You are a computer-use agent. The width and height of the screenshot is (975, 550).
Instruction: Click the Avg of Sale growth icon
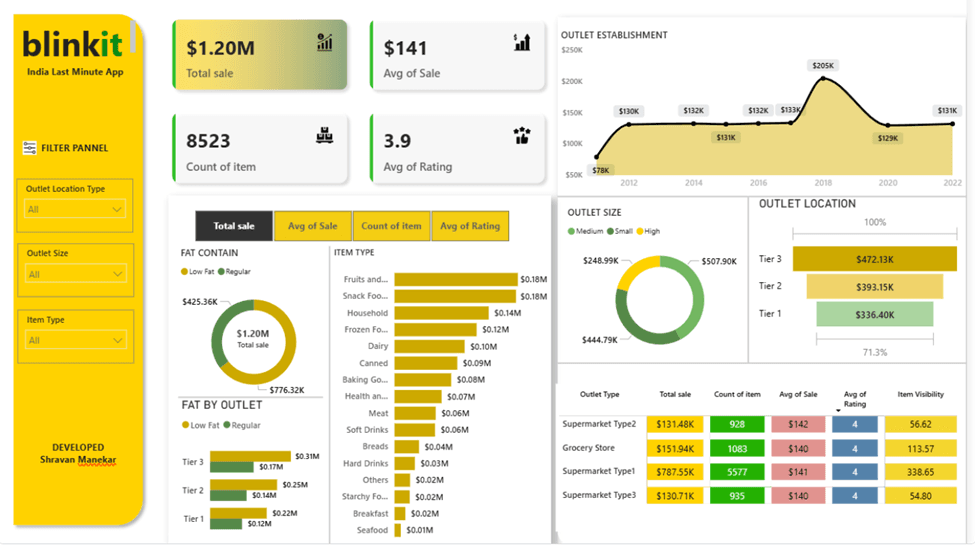[522, 42]
